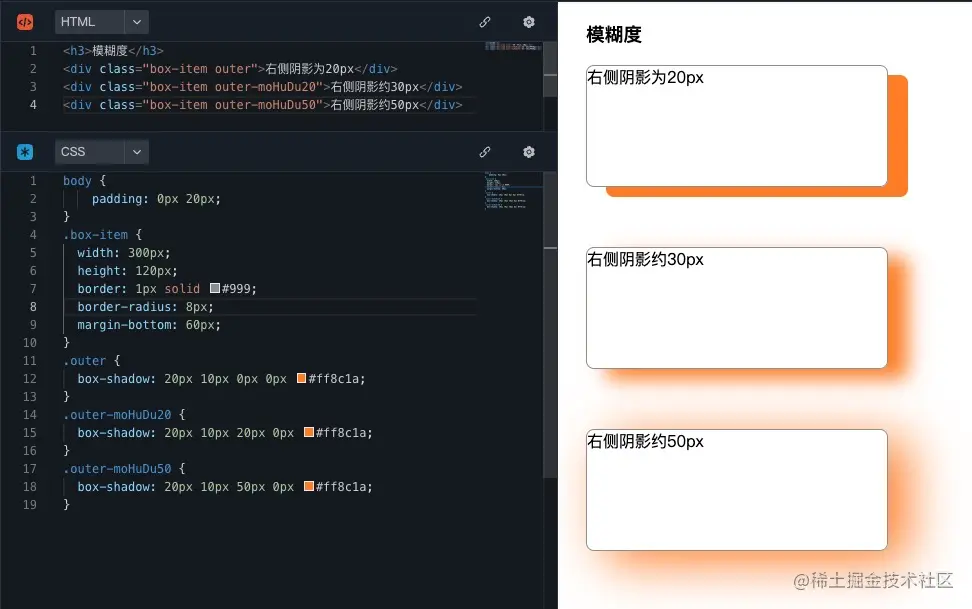Click the HTML language label
Screen dimensions: 972x609
click(x=78, y=22)
